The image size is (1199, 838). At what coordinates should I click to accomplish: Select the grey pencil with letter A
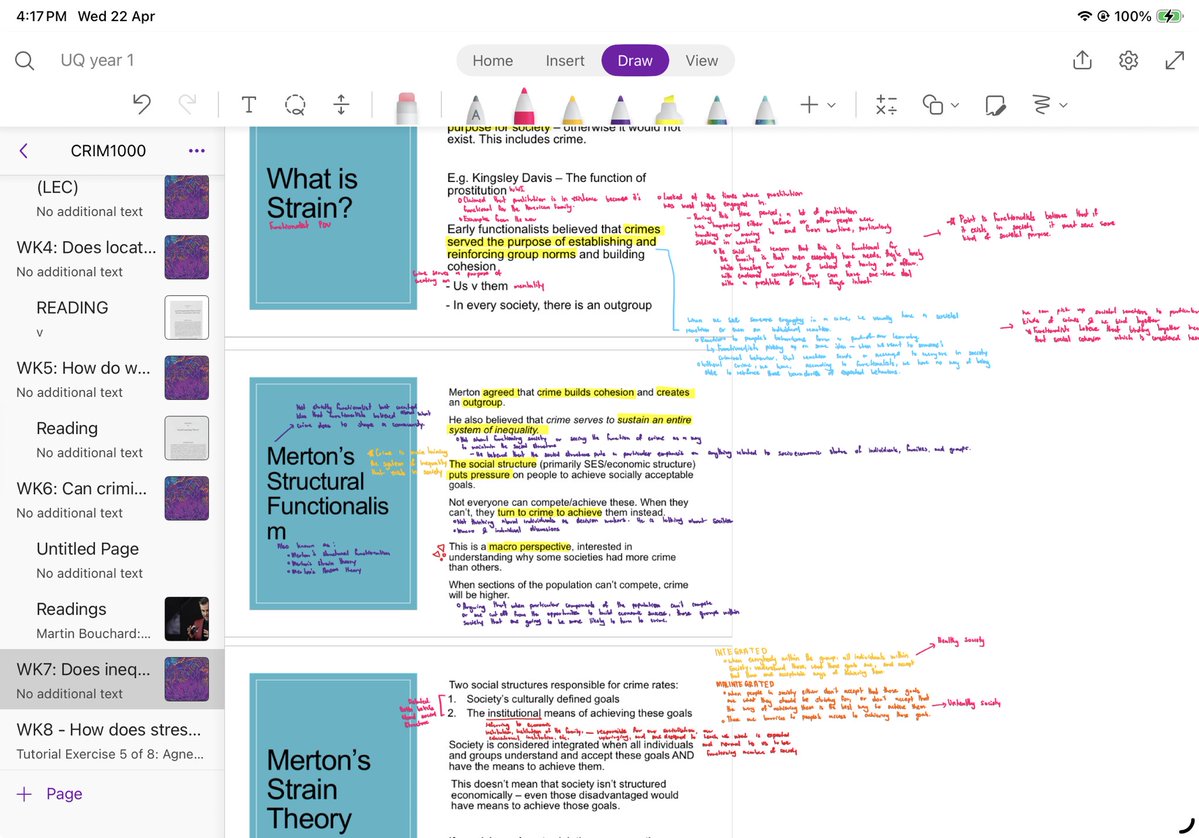click(476, 109)
